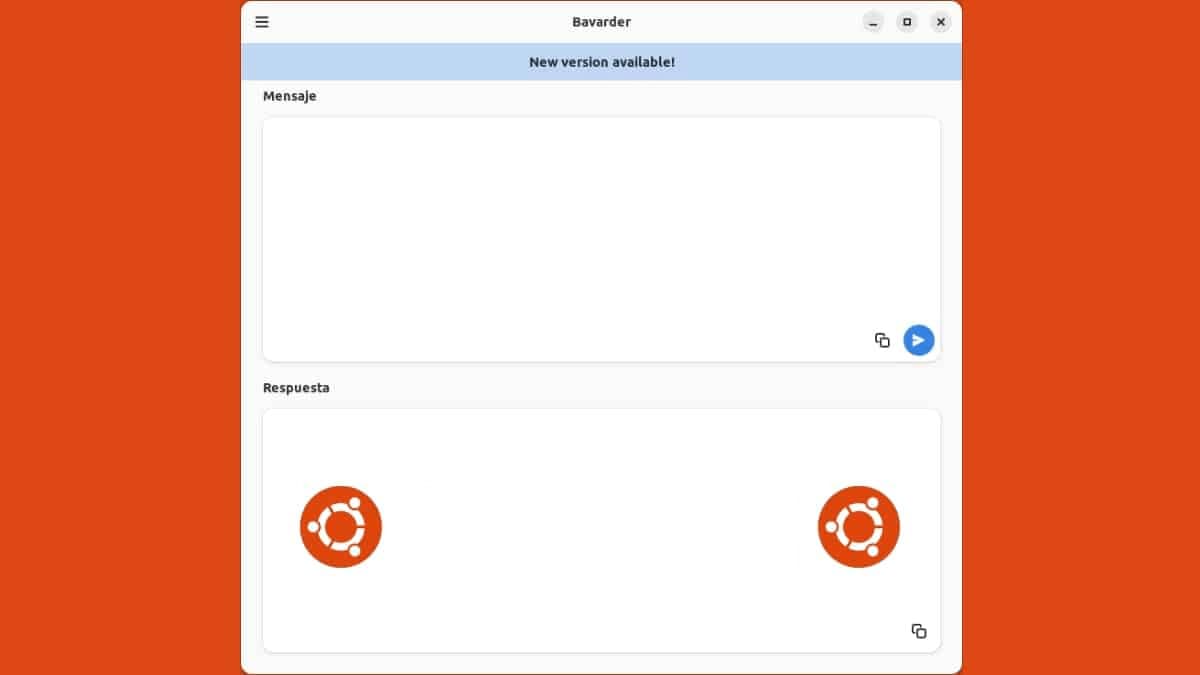Click the Bavarder window title
Image resolution: width=1200 pixels, height=675 pixels.
click(601, 22)
